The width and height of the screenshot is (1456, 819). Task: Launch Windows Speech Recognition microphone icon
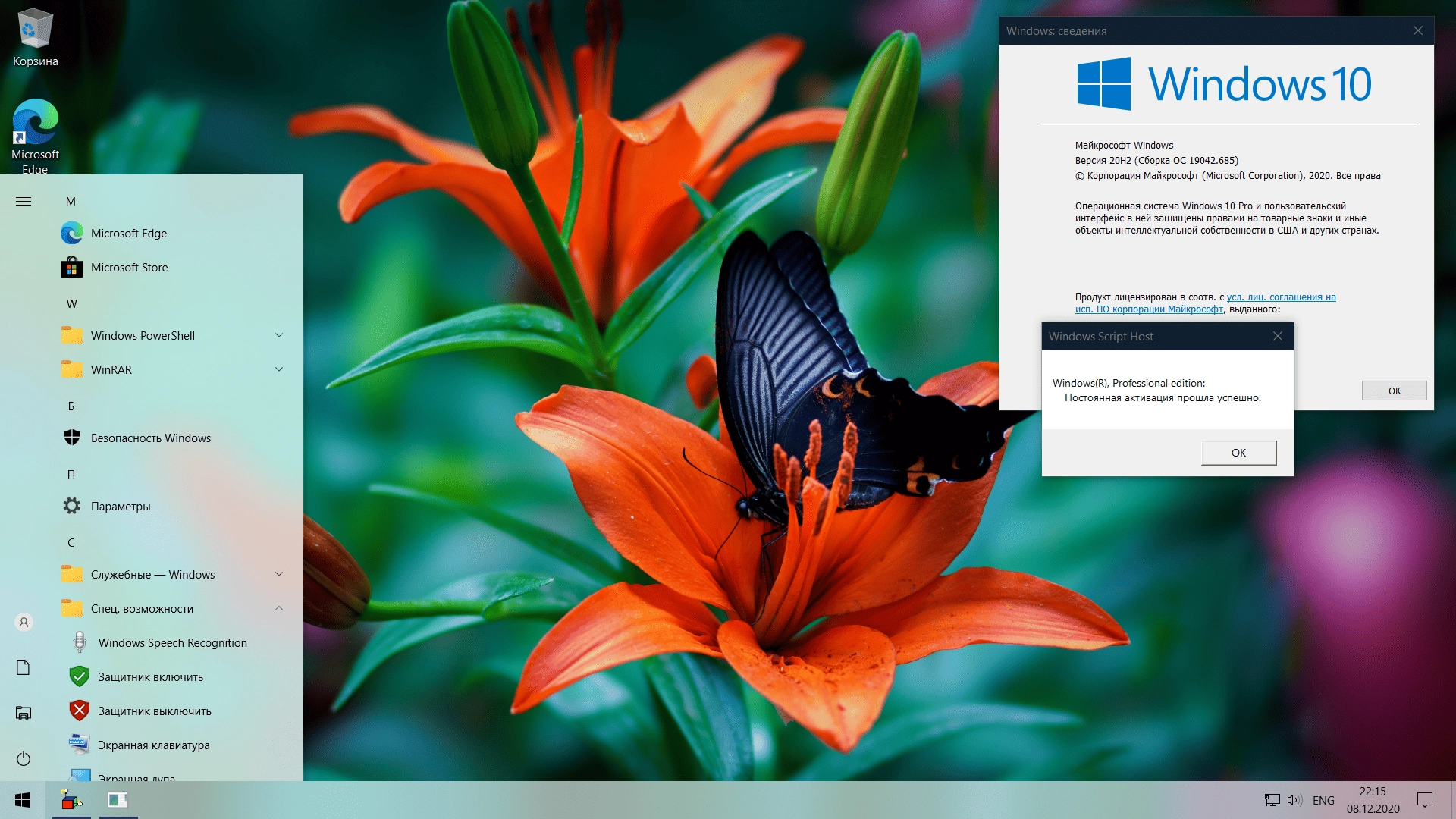click(x=79, y=642)
